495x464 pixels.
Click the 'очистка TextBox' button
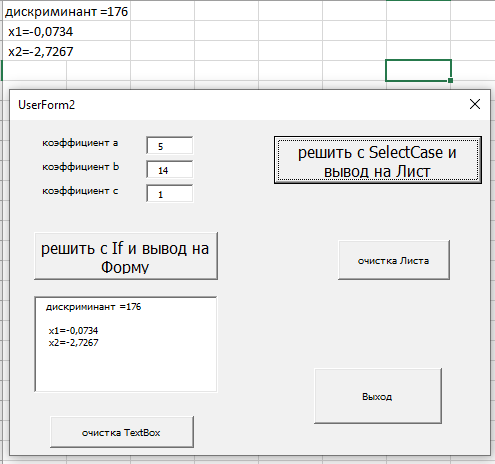click(122, 432)
